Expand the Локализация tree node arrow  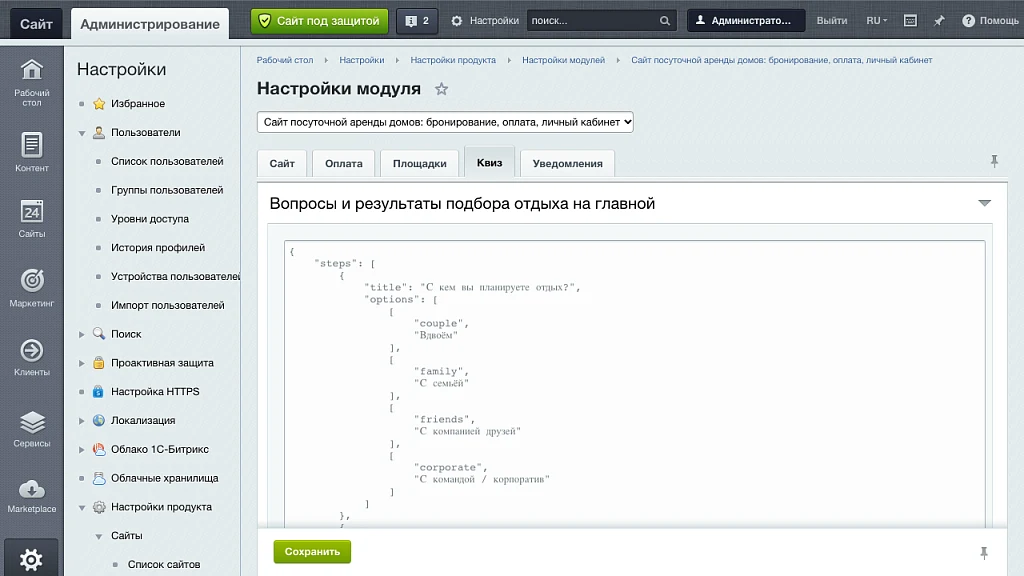tap(82, 421)
